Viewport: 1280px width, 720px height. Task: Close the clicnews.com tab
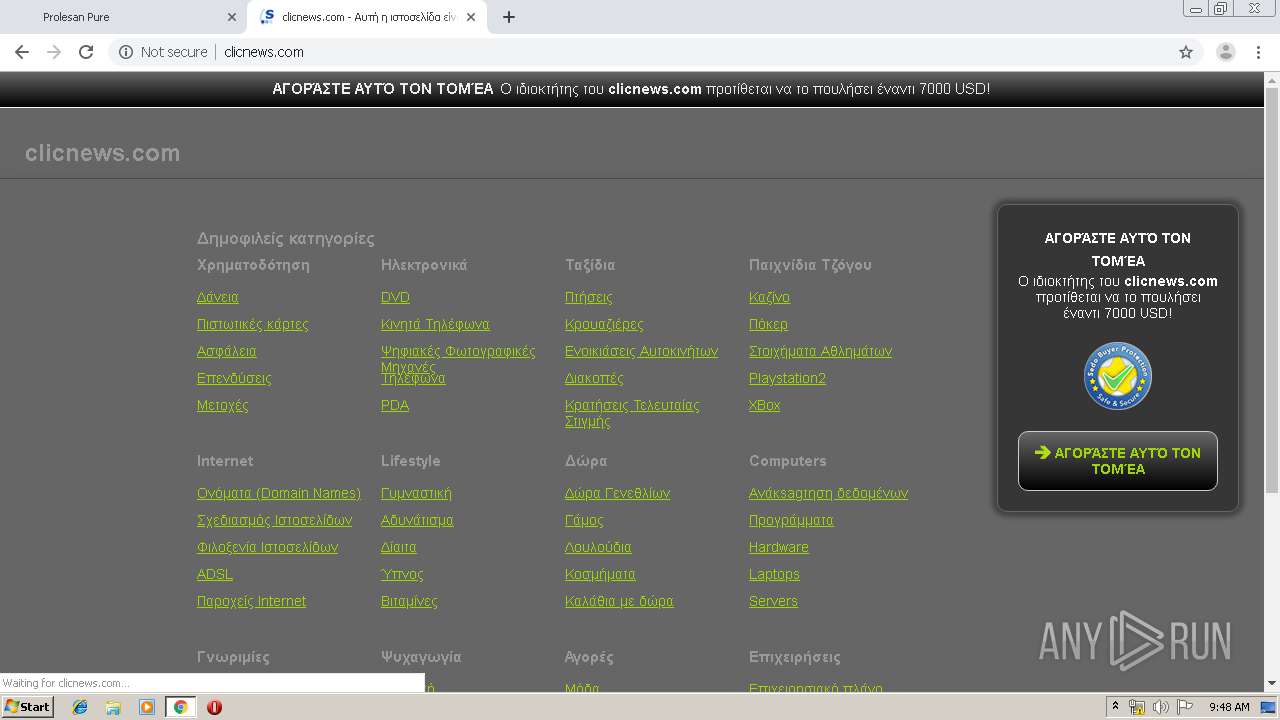pyautogui.click(x=471, y=17)
